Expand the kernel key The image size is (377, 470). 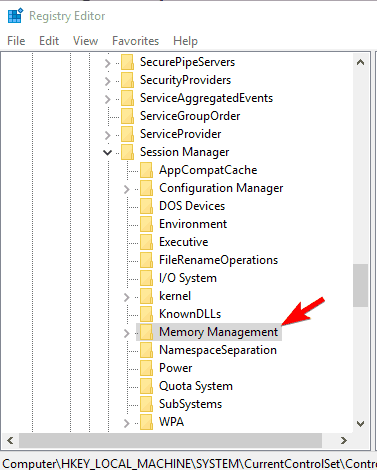[x=126, y=297]
